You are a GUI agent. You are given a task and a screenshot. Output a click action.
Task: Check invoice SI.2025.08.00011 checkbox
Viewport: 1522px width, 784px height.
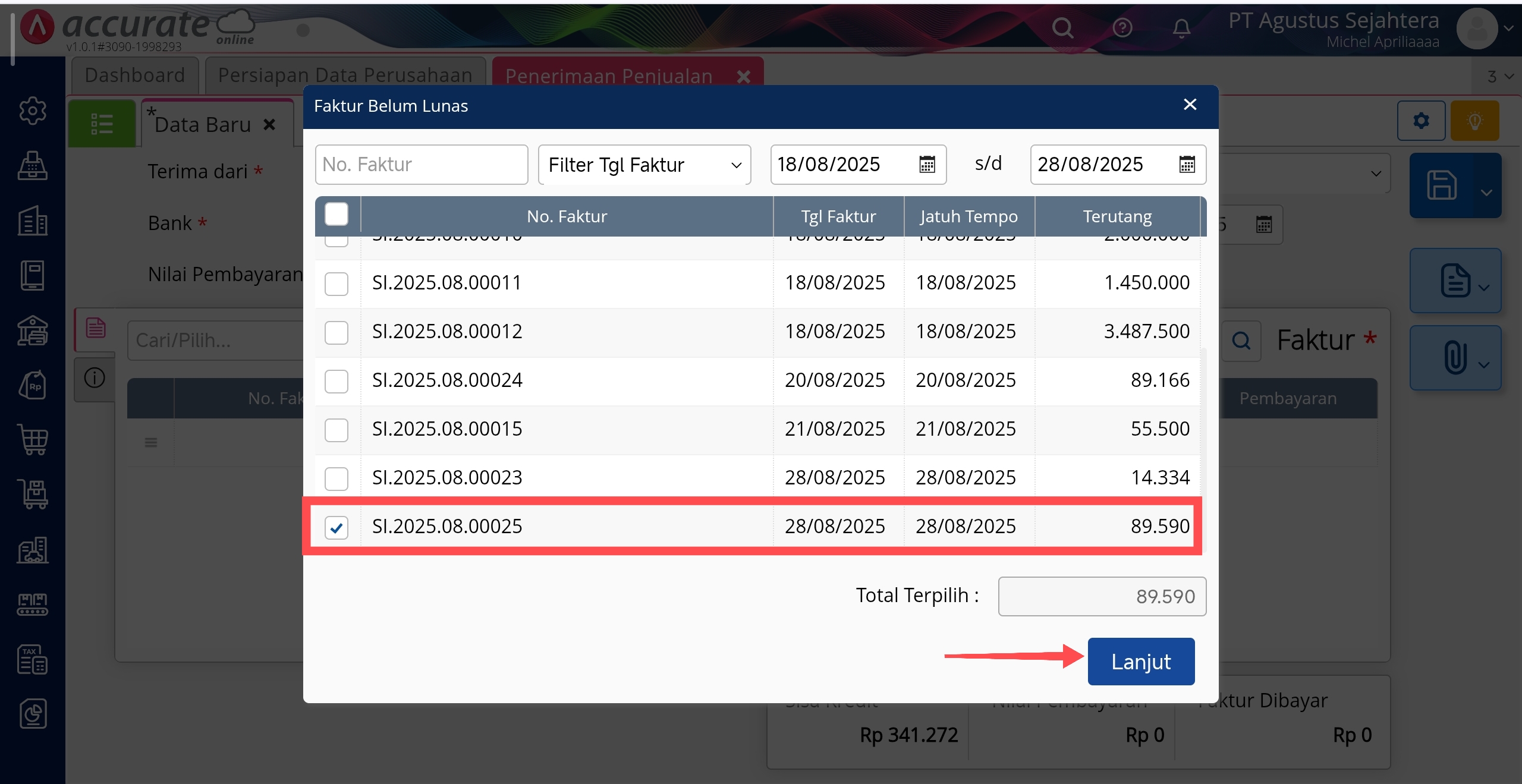click(x=337, y=284)
